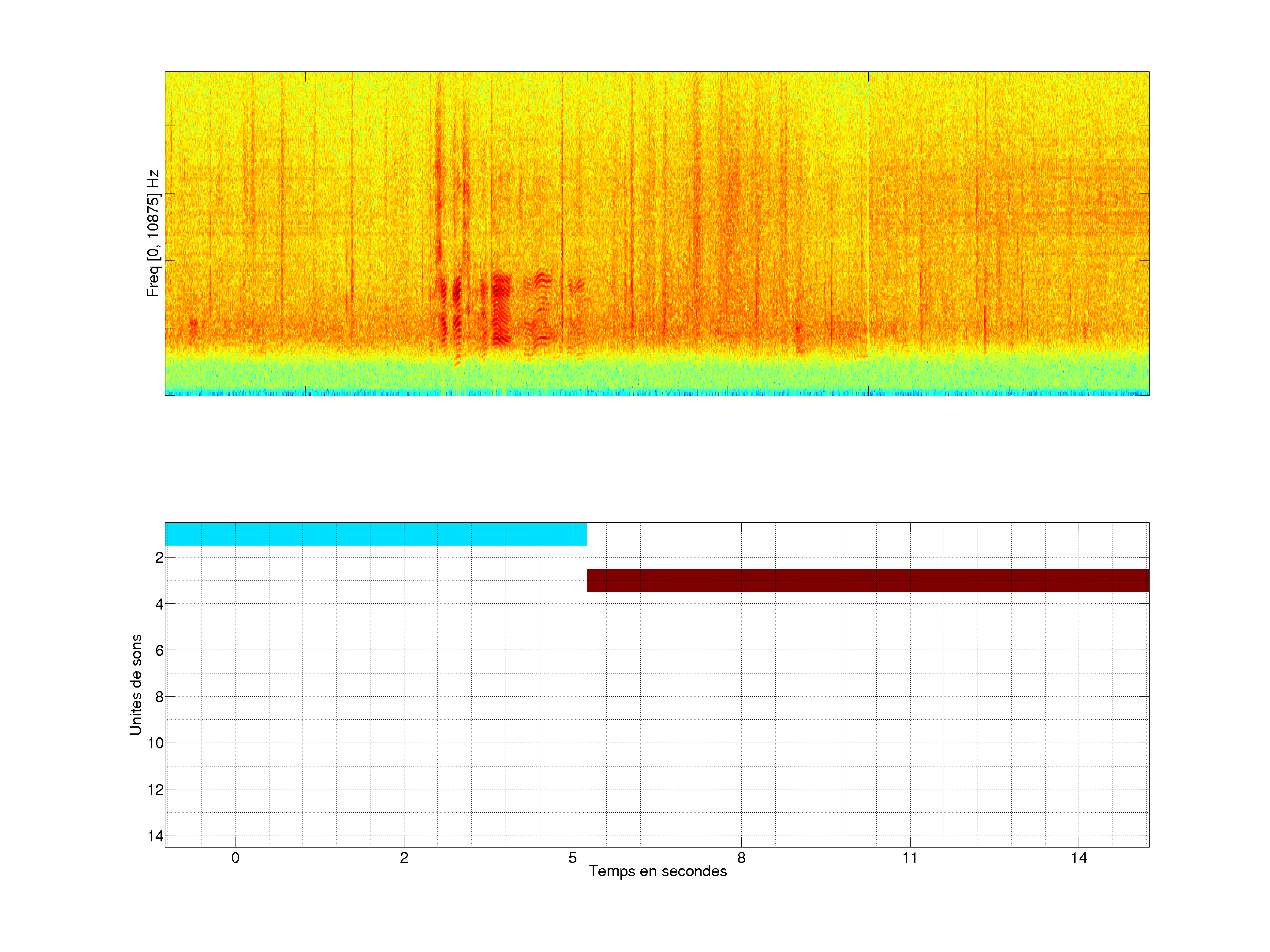Screen dimensions: 1270x952
Task: Click the 'Temps en secondes' axis label
Action: pyautogui.click(x=657, y=871)
